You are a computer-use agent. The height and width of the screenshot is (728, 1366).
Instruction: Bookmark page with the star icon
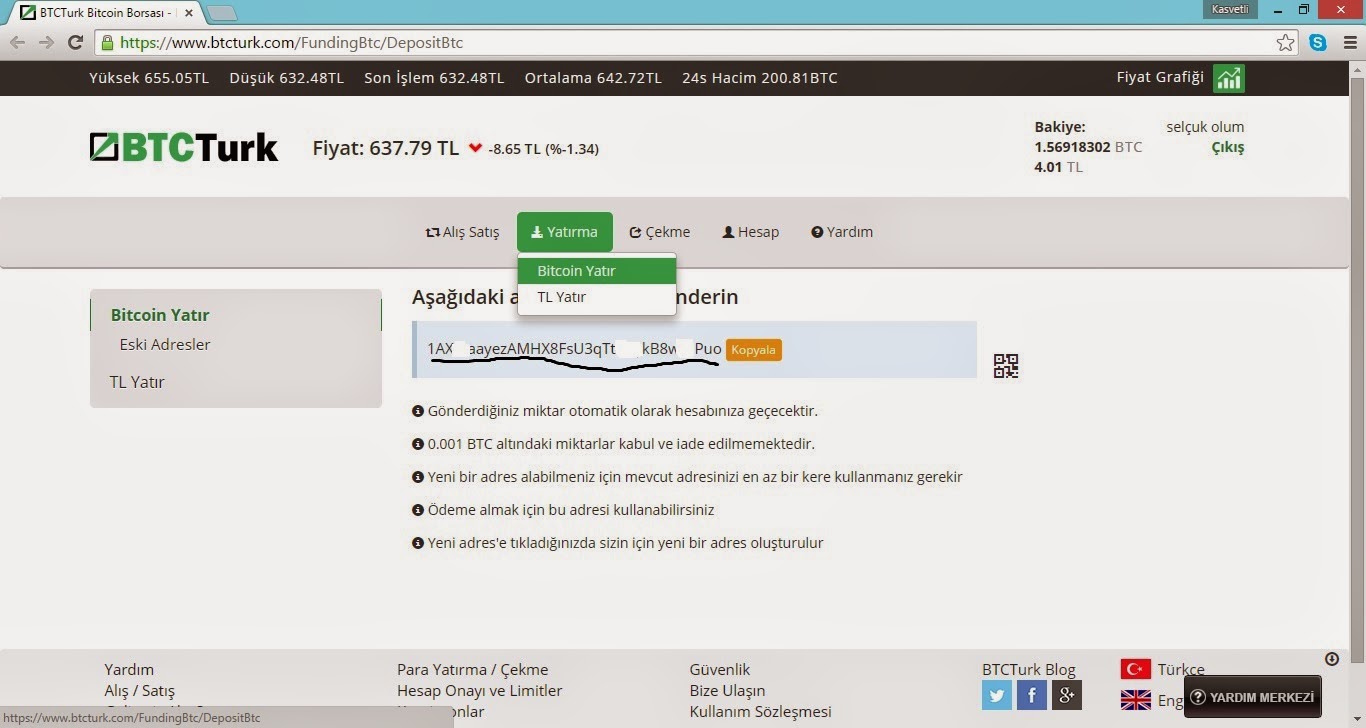click(x=1286, y=43)
